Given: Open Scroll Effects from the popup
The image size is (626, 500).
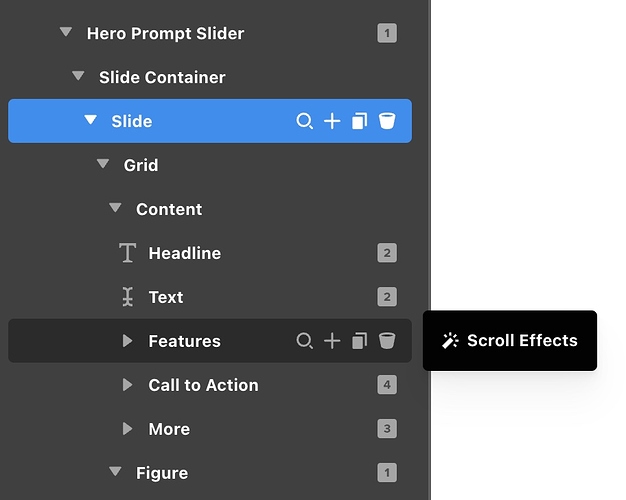Looking at the screenshot, I should tap(510, 341).
